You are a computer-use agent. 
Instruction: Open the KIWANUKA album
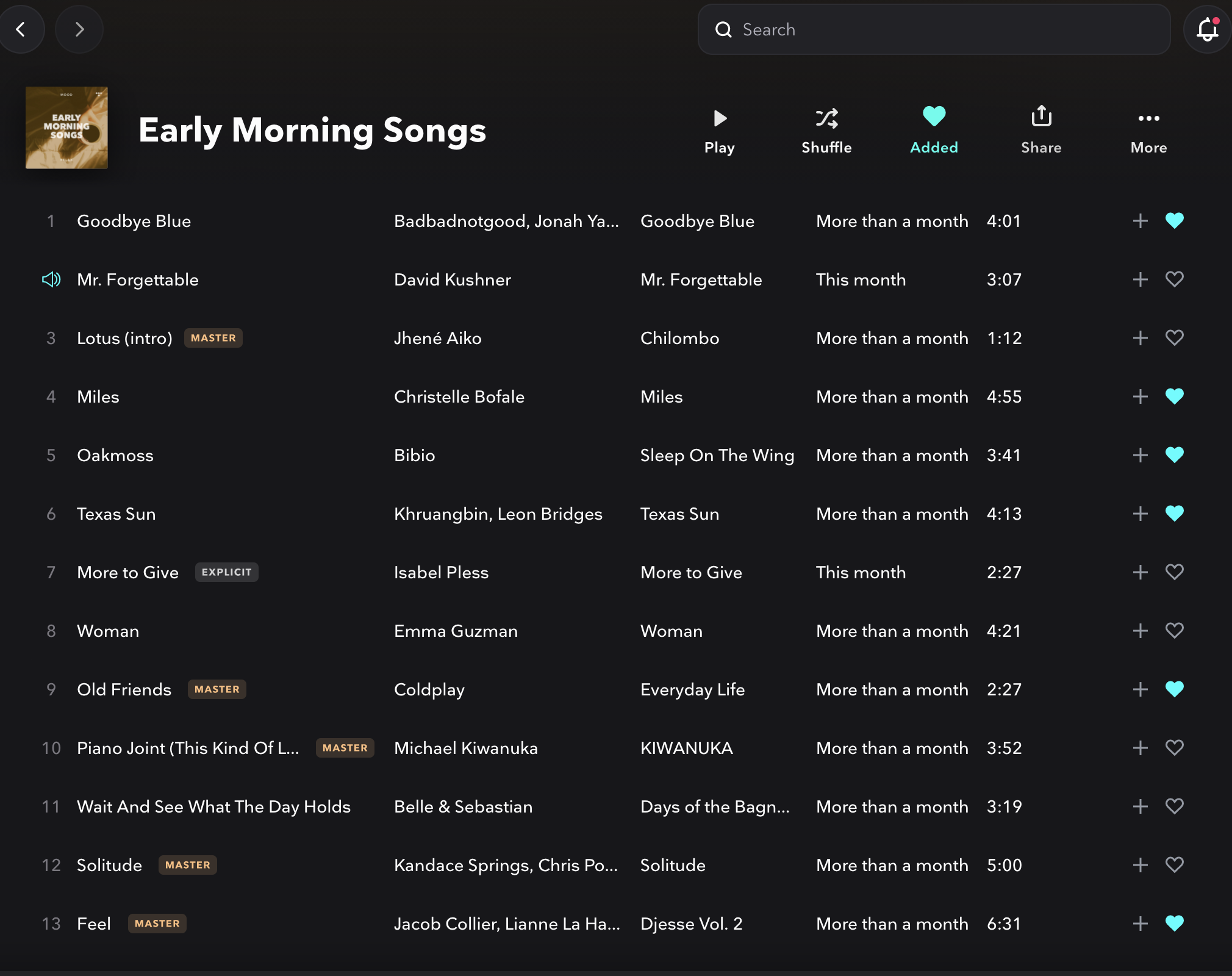tap(687, 748)
